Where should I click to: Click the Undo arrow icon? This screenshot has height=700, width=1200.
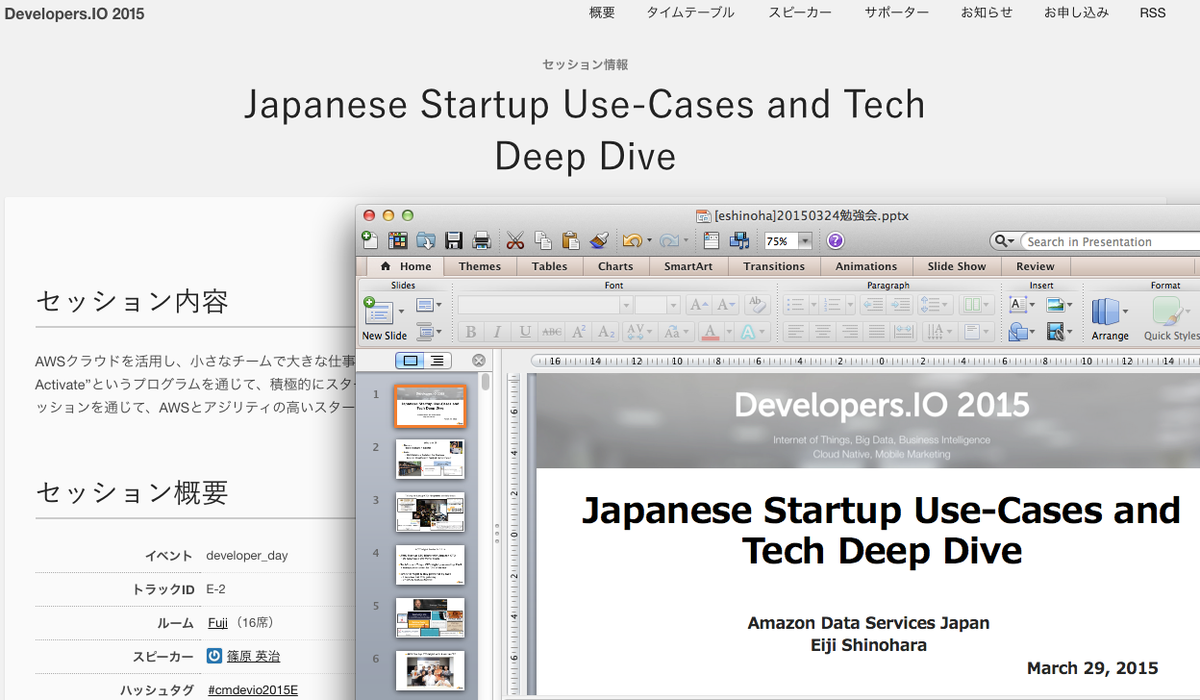click(632, 241)
